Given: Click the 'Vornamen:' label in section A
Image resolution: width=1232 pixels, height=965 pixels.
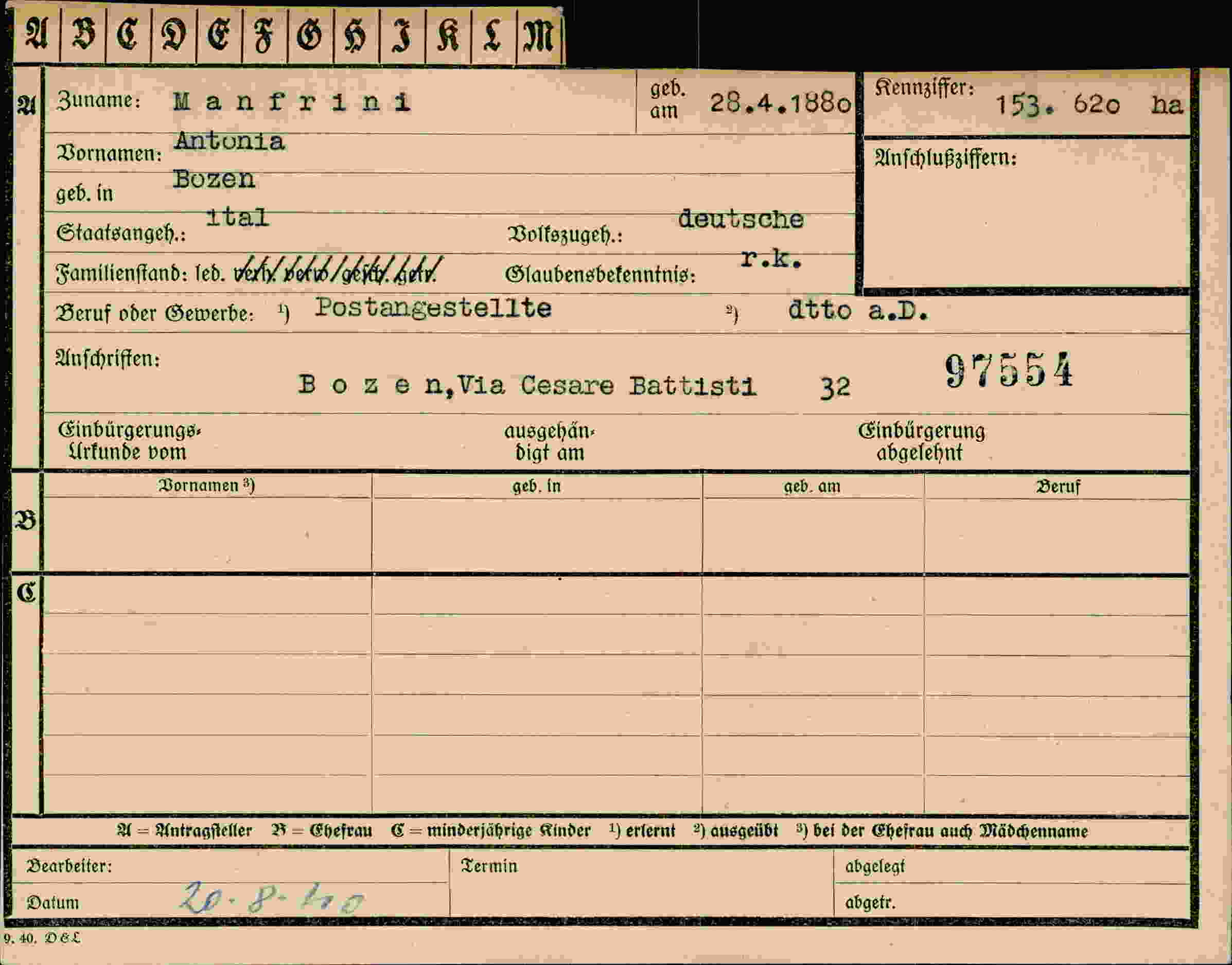Looking at the screenshot, I should [x=110, y=153].
